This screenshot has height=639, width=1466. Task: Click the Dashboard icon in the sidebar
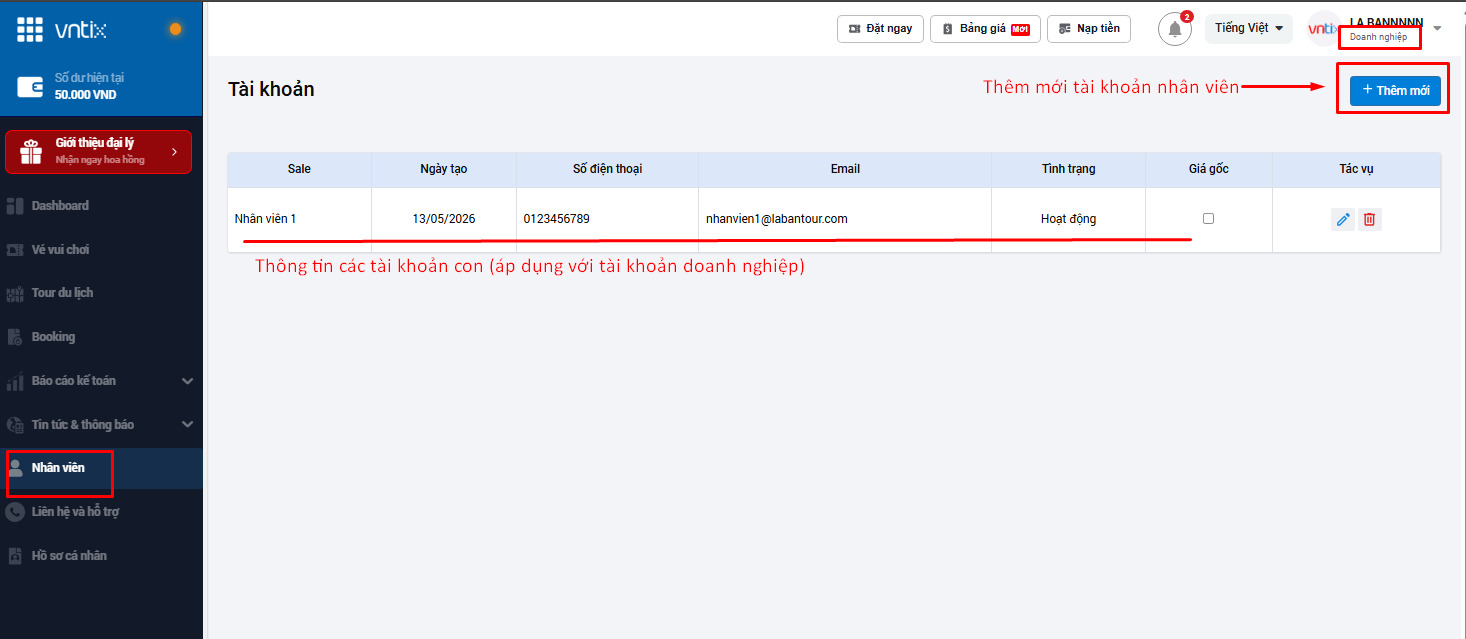15,206
